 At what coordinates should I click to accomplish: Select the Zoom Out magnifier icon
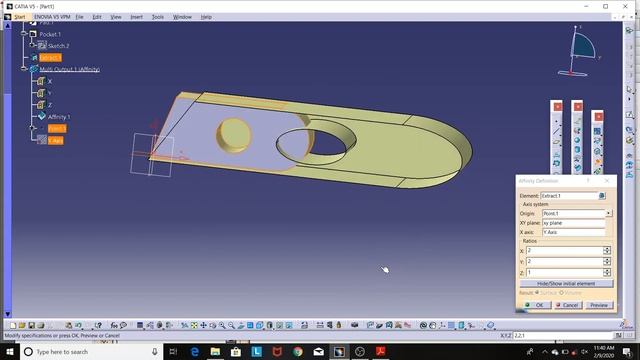(x=231, y=325)
